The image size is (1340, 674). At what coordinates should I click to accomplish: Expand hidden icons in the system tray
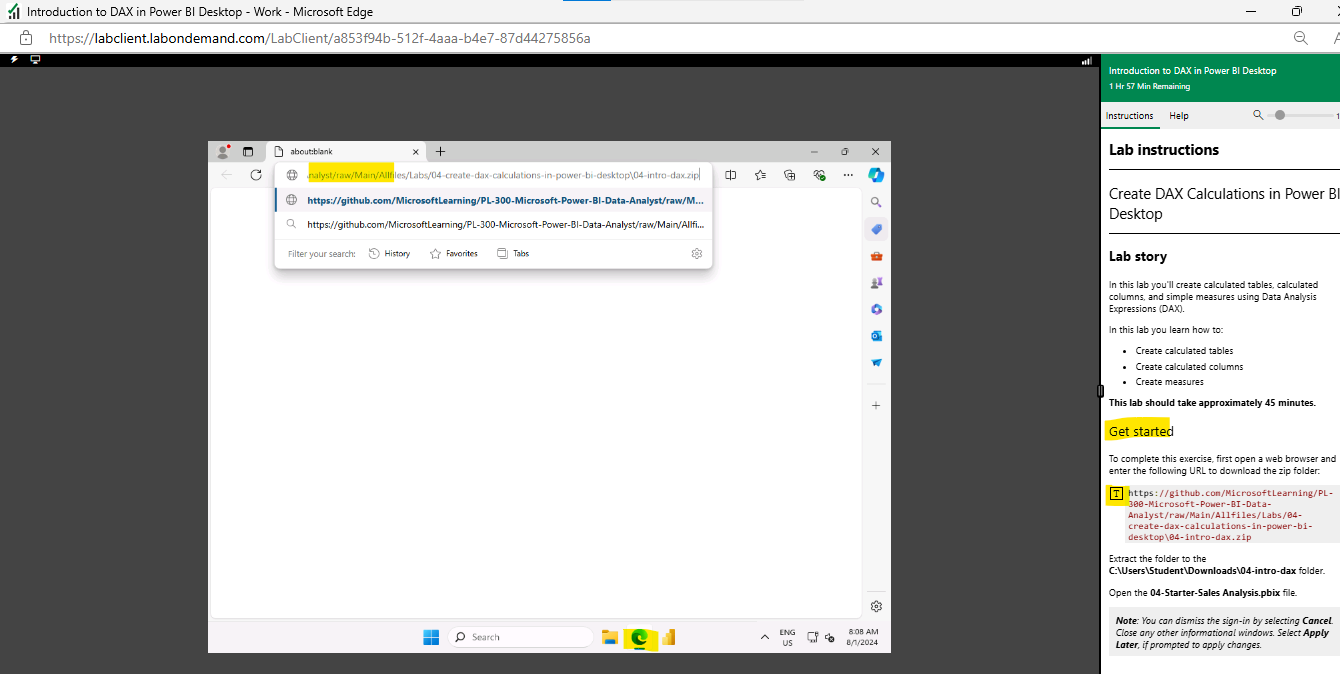click(x=765, y=637)
